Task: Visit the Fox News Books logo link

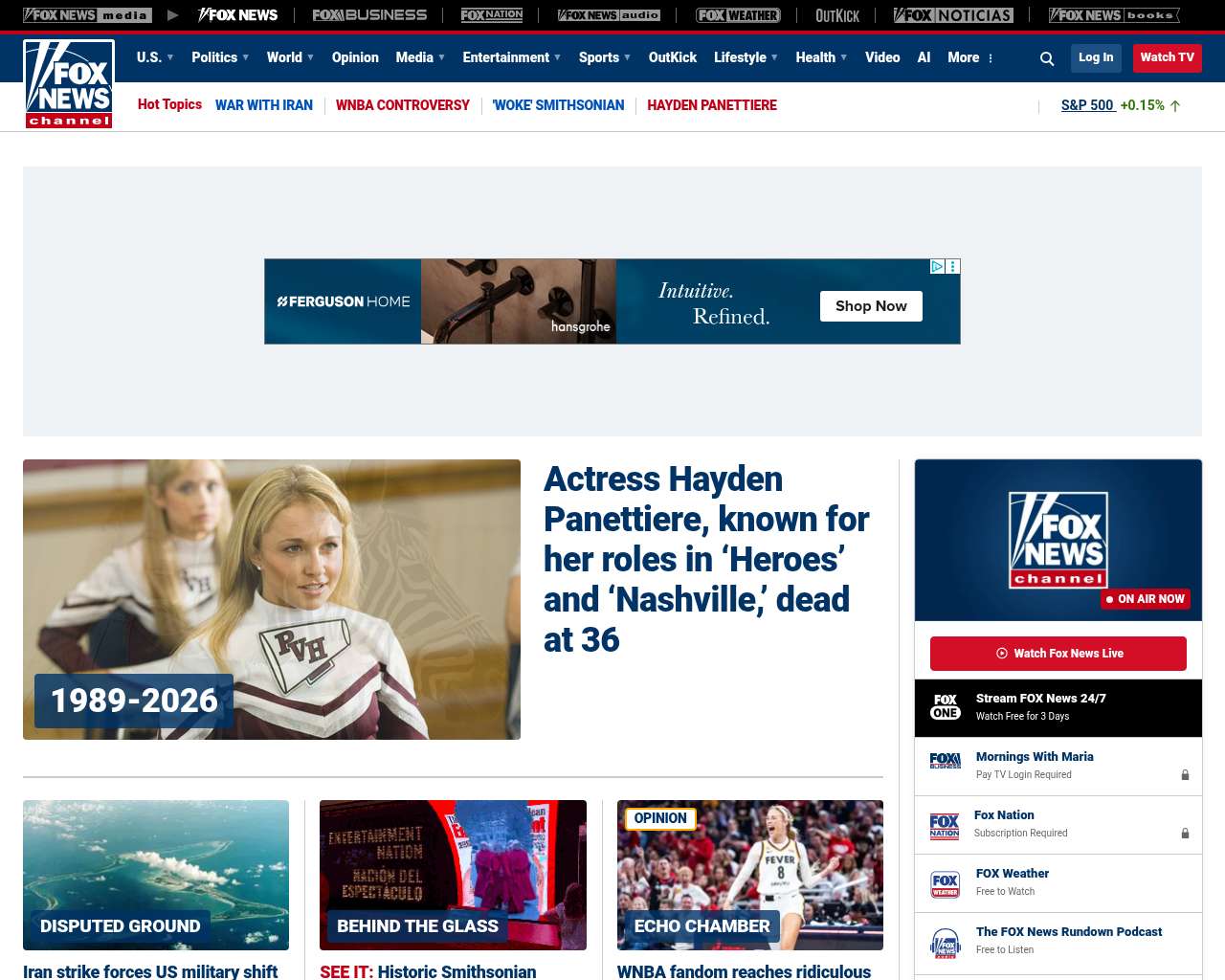Action: click(x=1114, y=15)
